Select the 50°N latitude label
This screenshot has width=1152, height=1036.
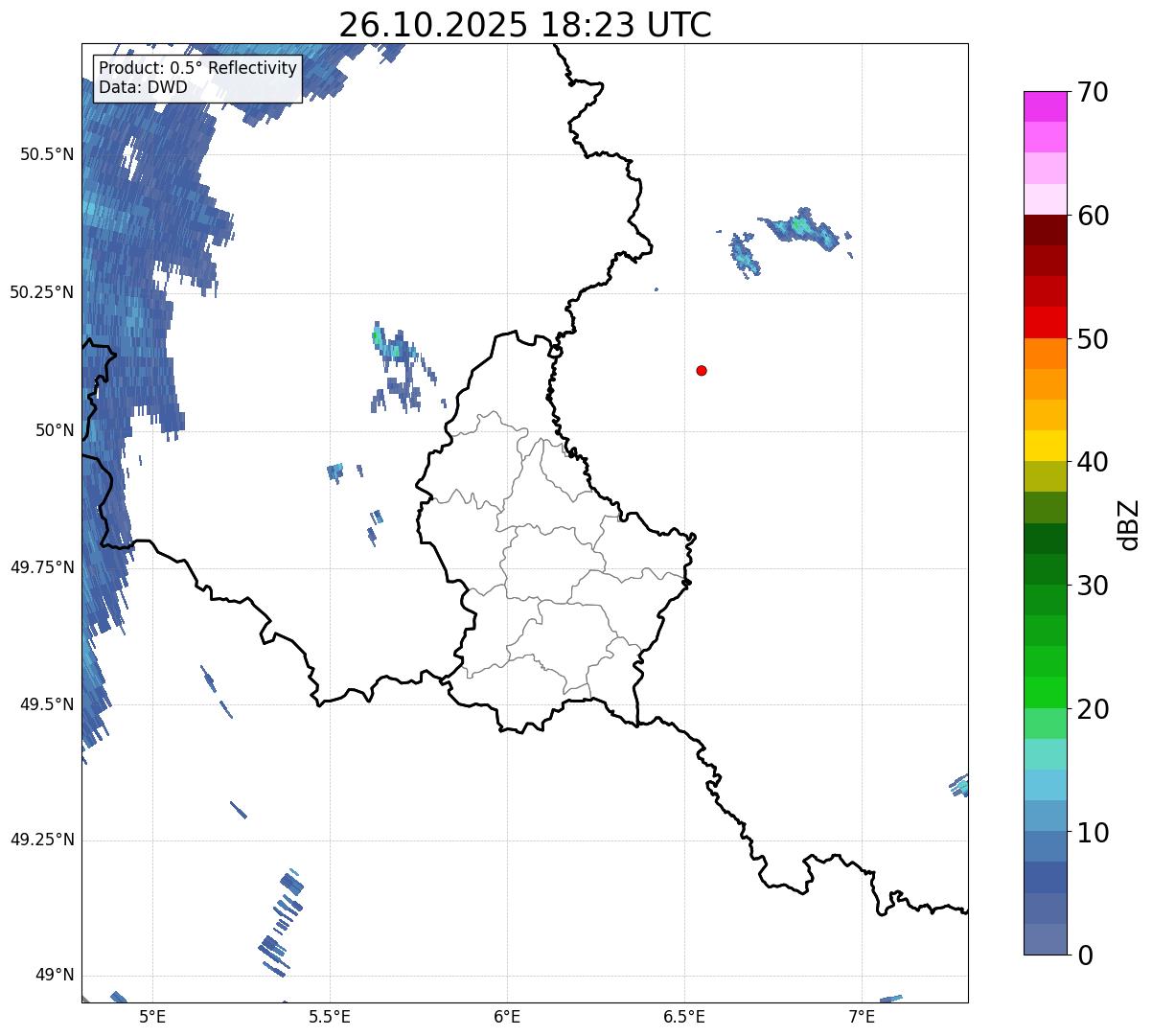55,430
